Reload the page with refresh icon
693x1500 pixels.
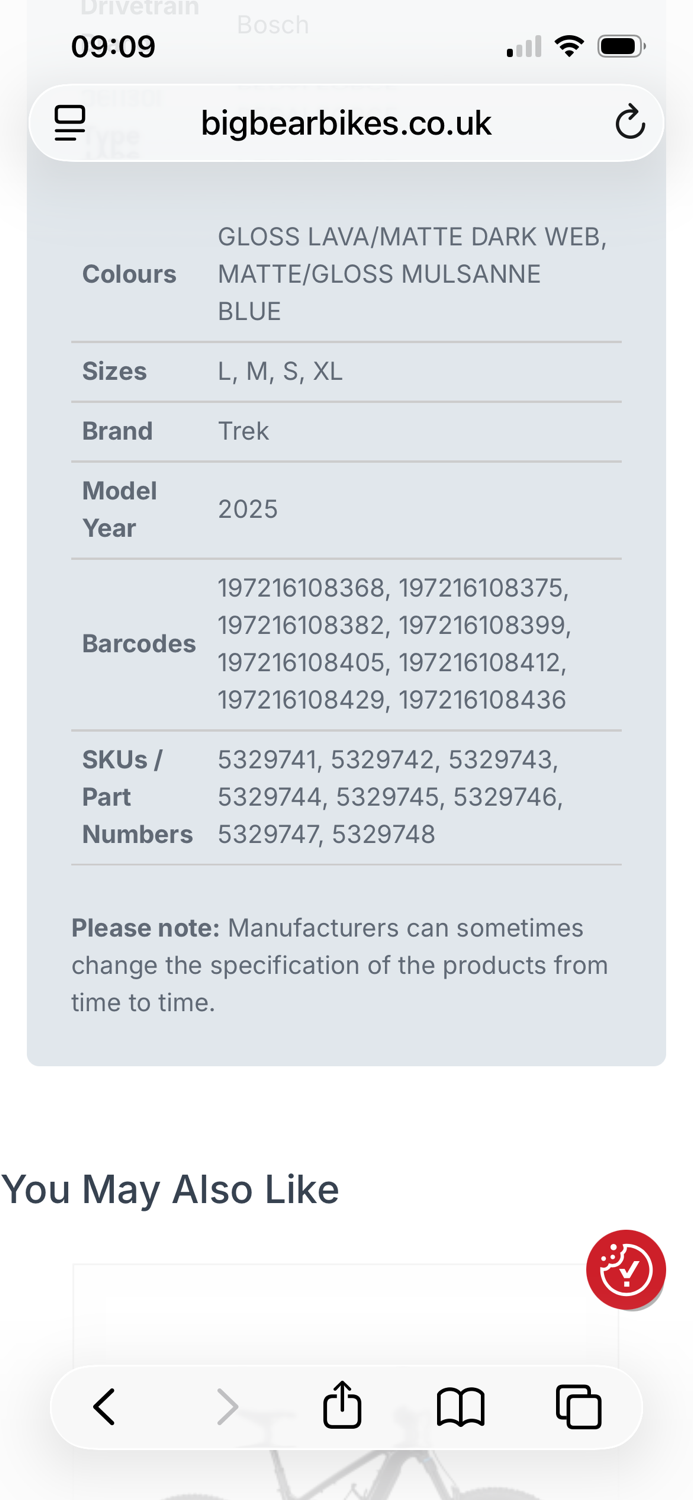point(629,123)
